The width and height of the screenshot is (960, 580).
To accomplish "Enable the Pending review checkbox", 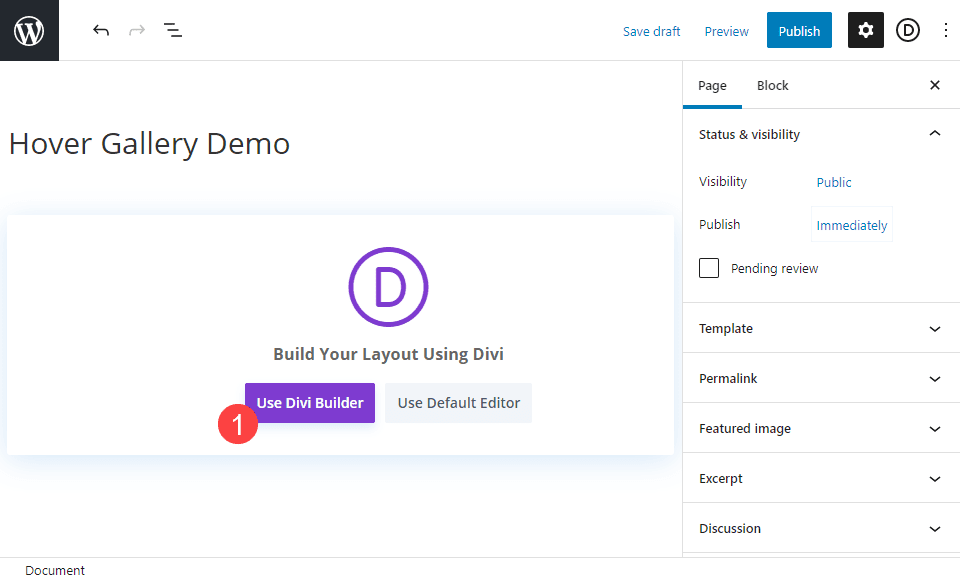I will [709, 268].
